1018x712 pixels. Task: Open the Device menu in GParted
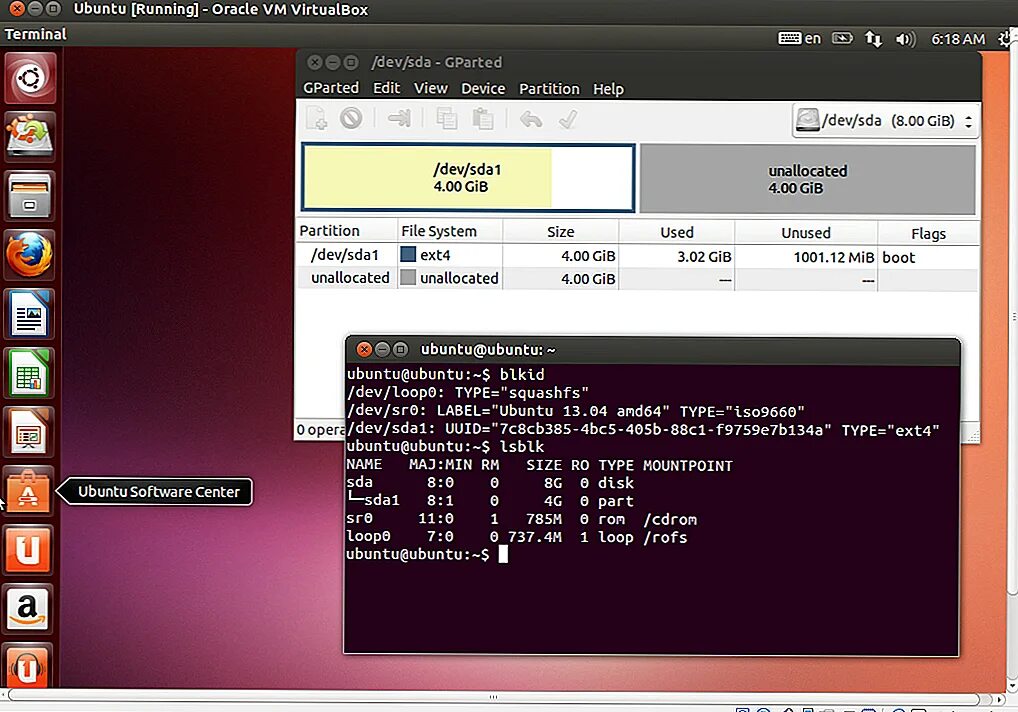[483, 88]
